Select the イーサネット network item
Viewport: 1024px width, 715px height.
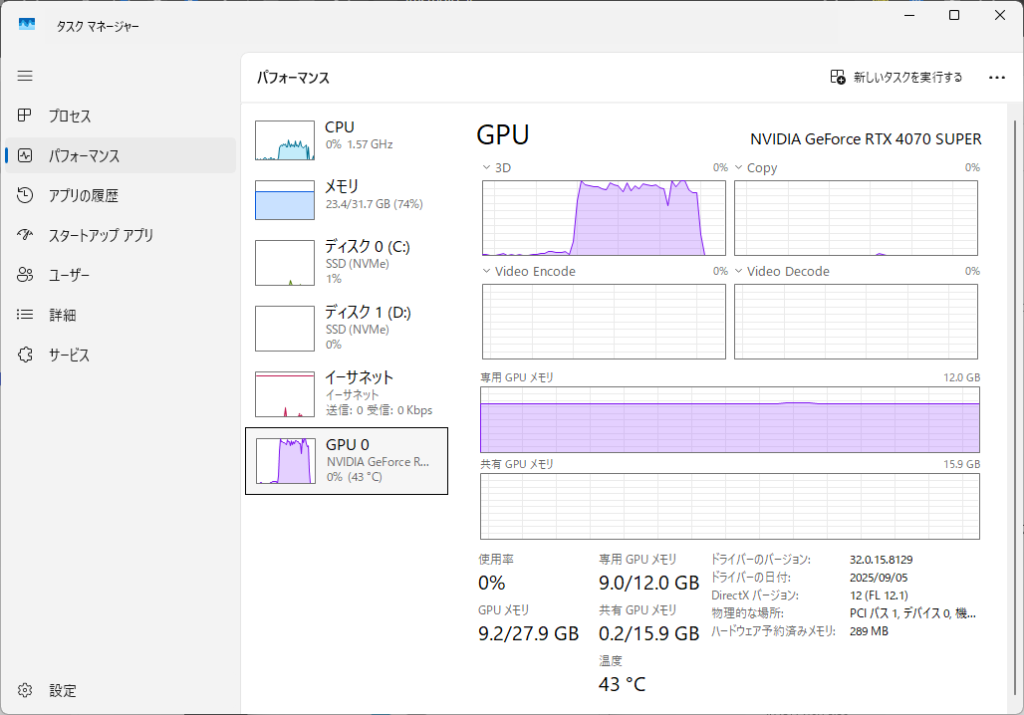(x=346, y=393)
